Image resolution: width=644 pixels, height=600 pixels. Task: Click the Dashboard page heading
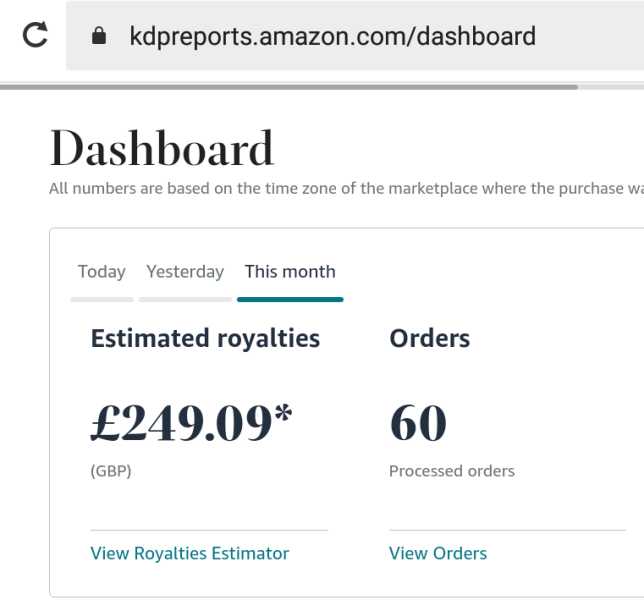click(161, 150)
